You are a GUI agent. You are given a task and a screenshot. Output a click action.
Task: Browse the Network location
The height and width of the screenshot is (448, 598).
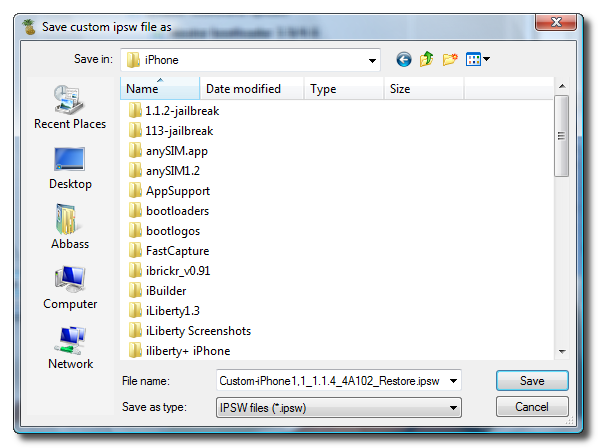pos(70,348)
